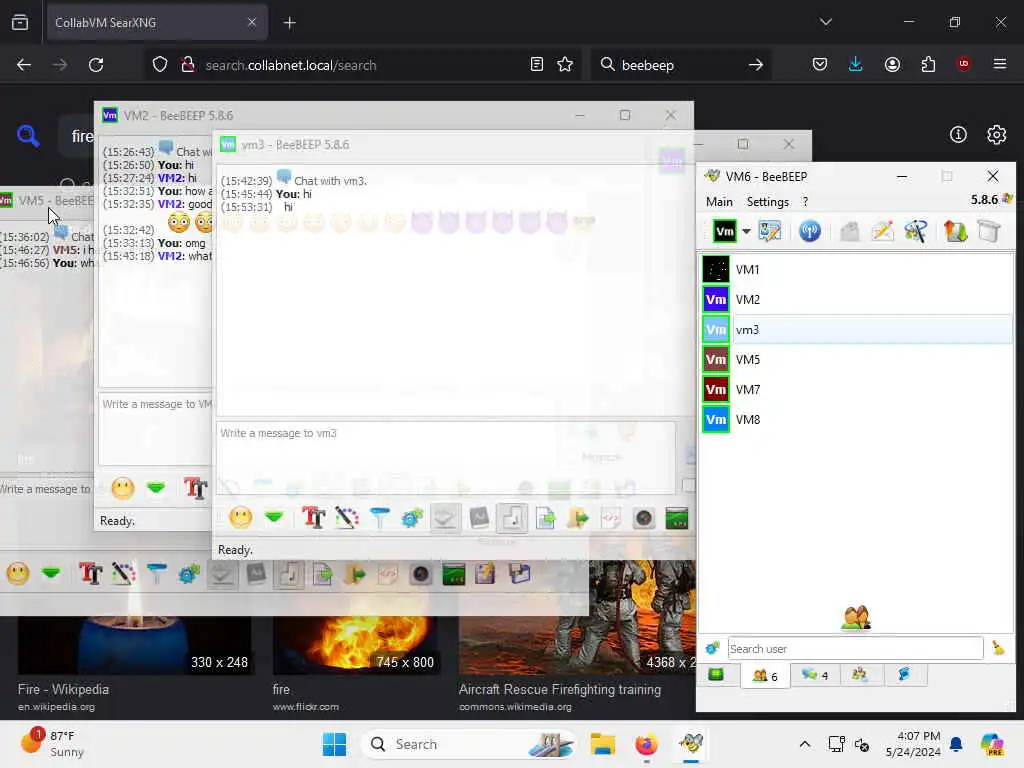1024x768 pixels.
Task: Click the window icon ending the VM5 chat toolbar
Action: point(519,574)
